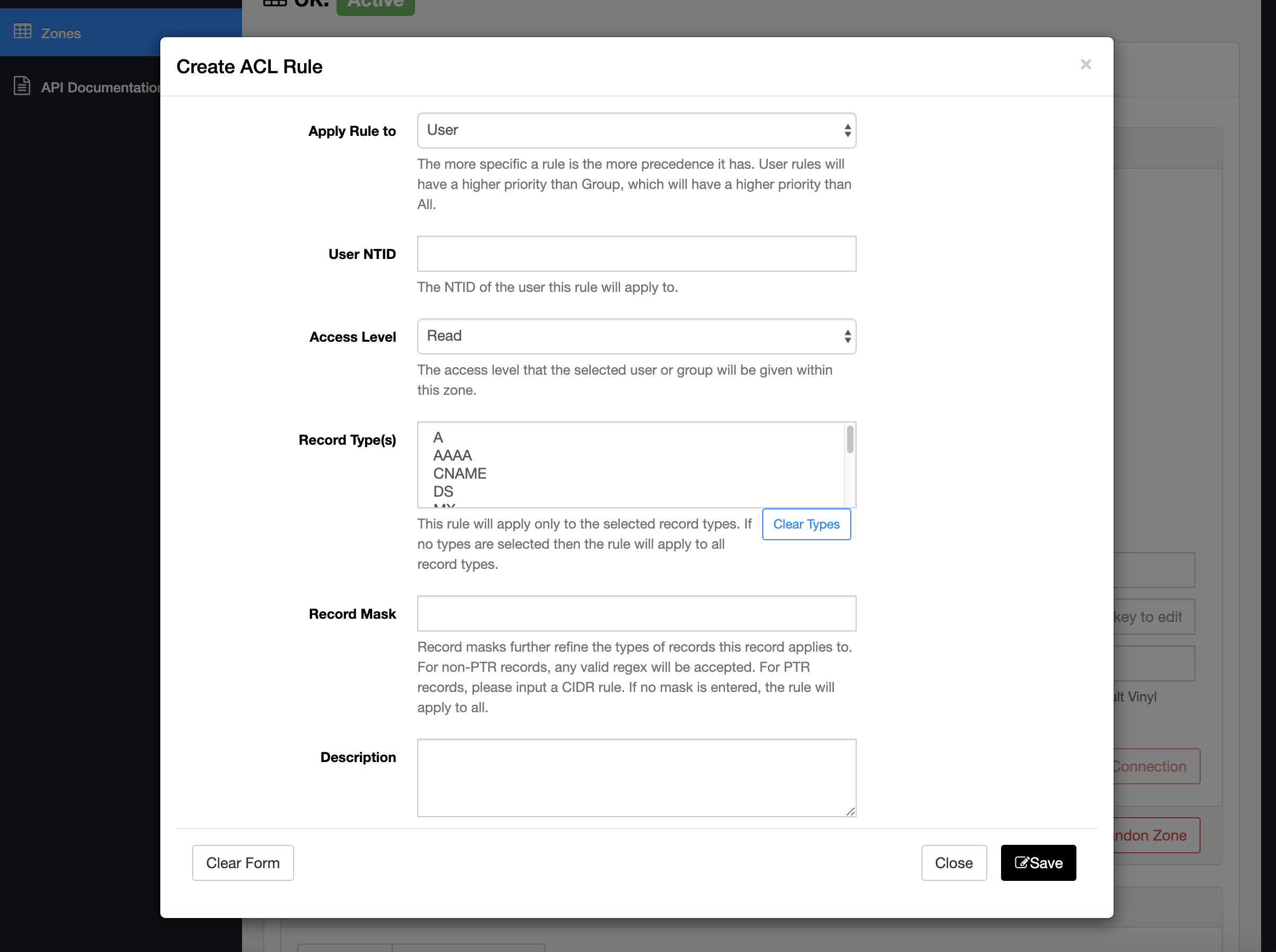This screenshot has width=1276, height=952.
Task: Open the Access Level dropdown
Action: [x=636, y=336]
